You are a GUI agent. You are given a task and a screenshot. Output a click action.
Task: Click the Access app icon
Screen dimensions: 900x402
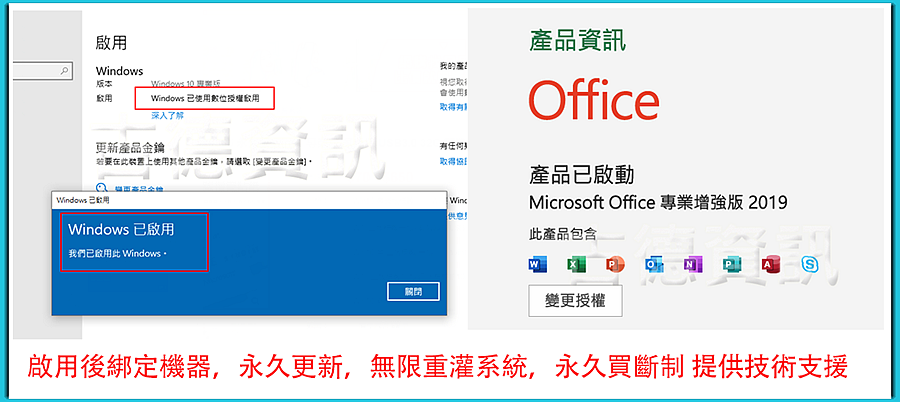[x=770, y=265]
